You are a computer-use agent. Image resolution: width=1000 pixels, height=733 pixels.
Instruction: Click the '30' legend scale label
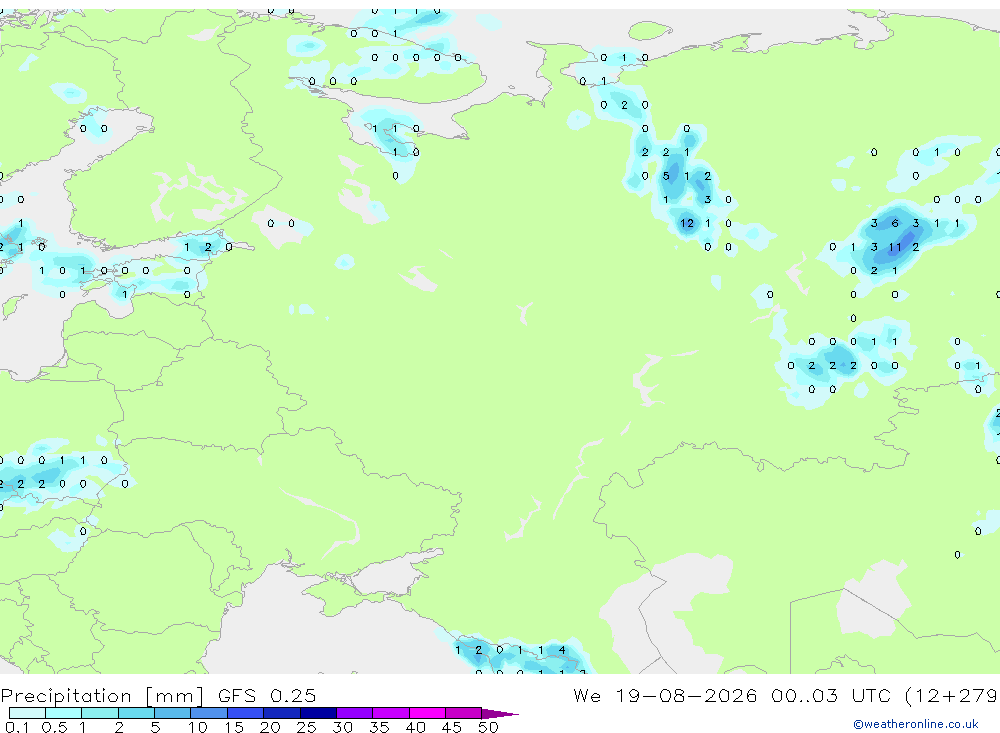tap(343, 727)
